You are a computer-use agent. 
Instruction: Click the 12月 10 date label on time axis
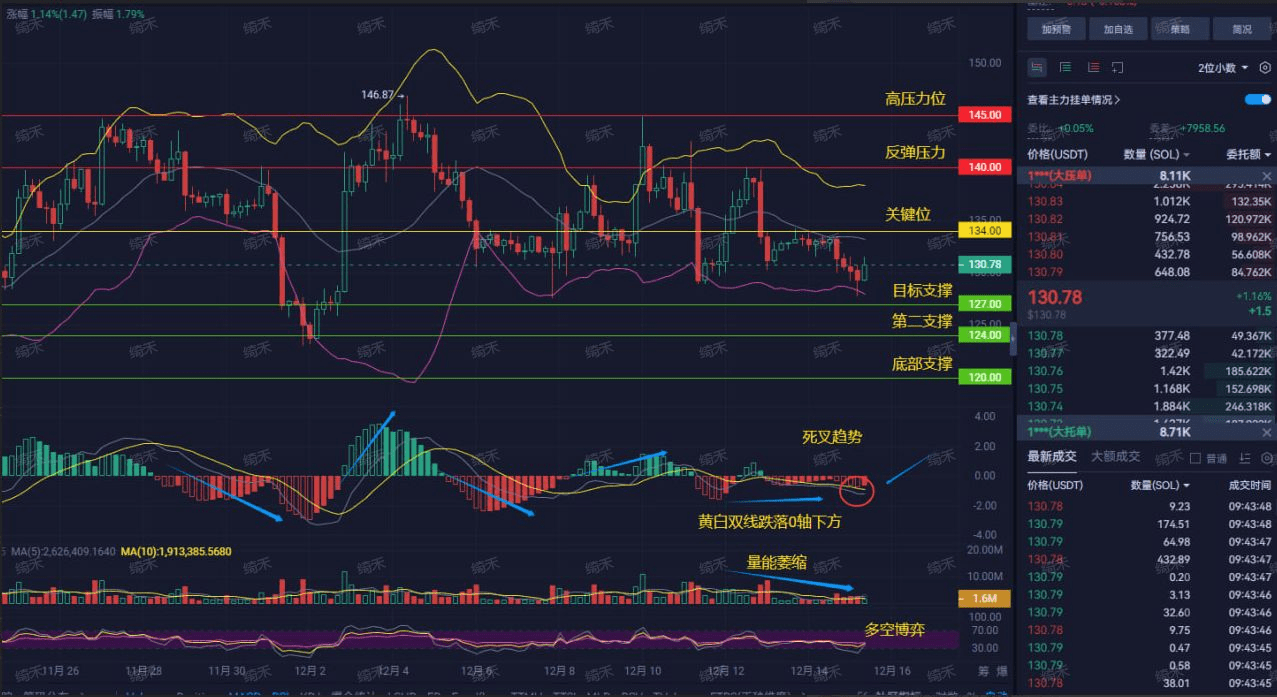pos(642,670)
